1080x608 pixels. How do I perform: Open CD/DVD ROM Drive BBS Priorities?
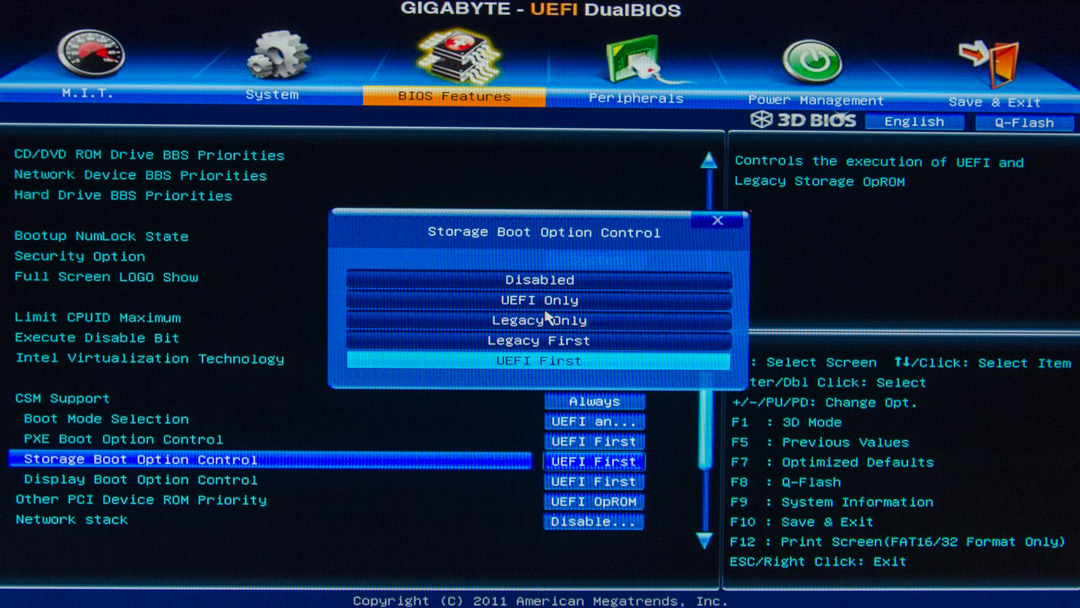[x=149, y=155]
